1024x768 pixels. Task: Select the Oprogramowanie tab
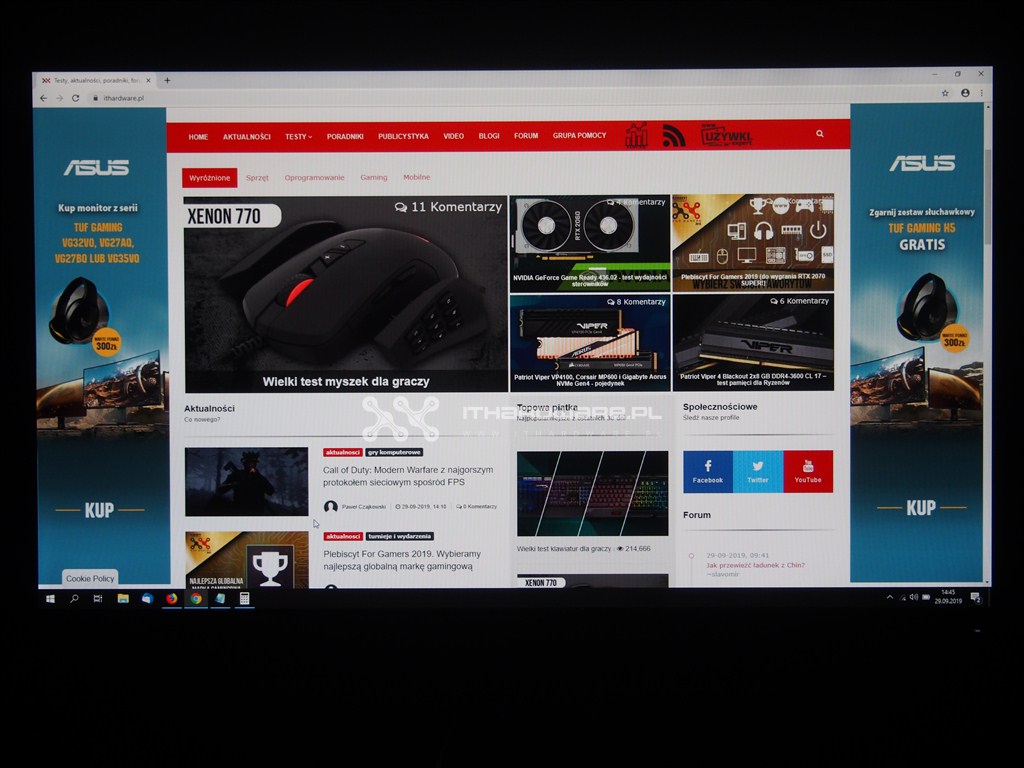point(314,178)
